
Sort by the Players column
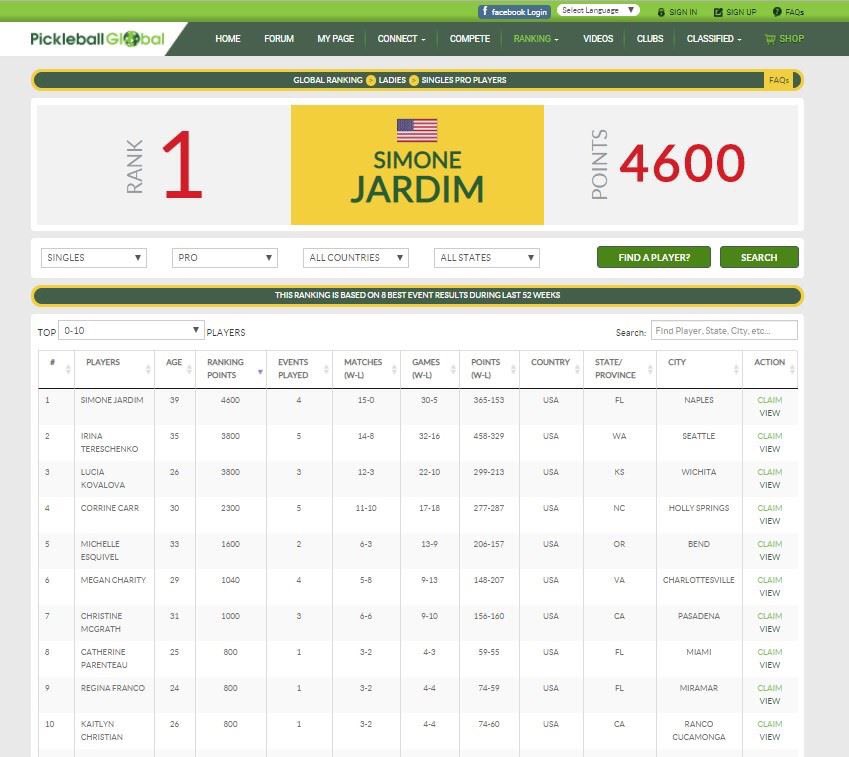(114, 369)
